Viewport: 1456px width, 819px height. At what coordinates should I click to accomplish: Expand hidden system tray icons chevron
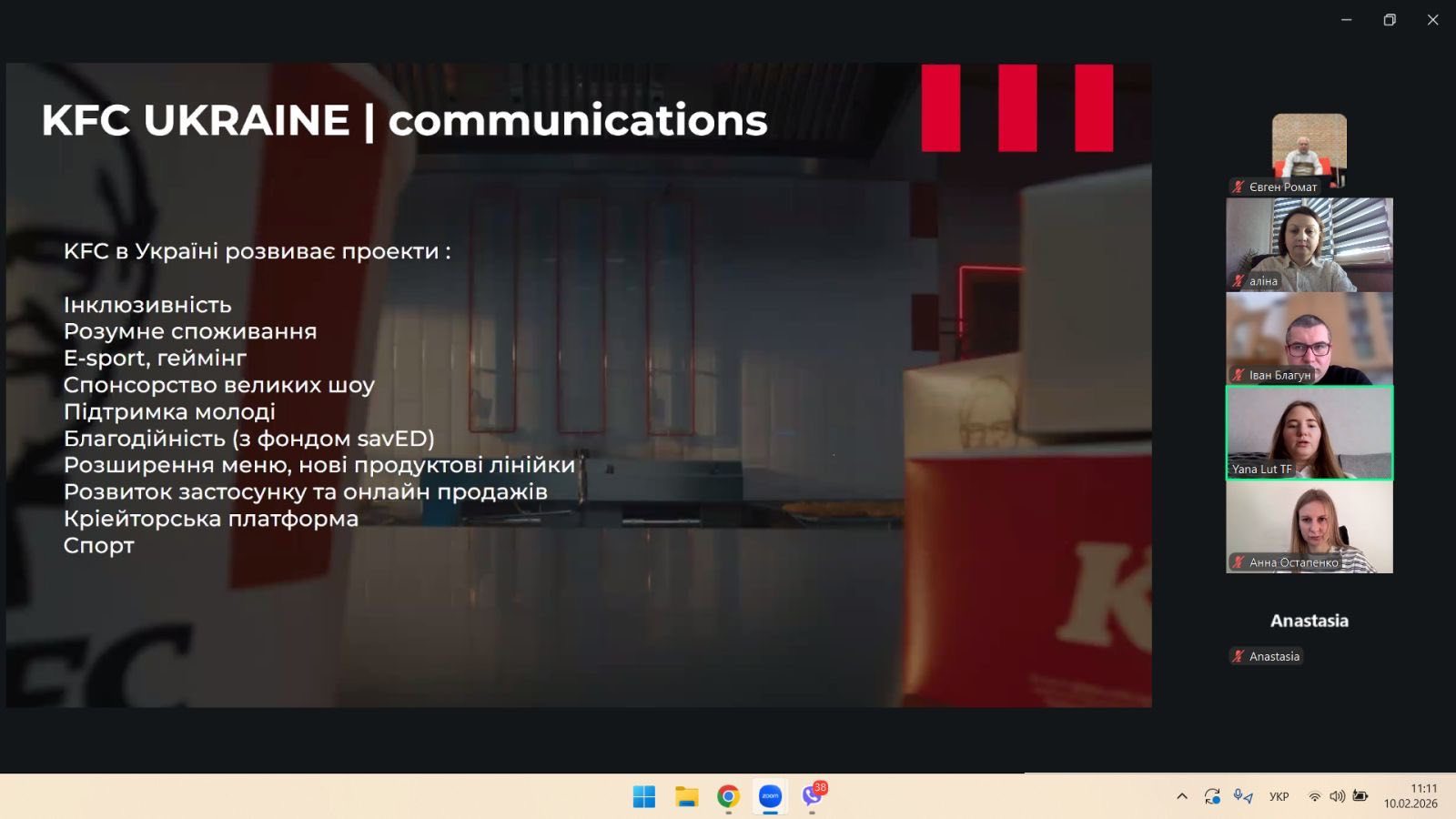[1182, 796]
